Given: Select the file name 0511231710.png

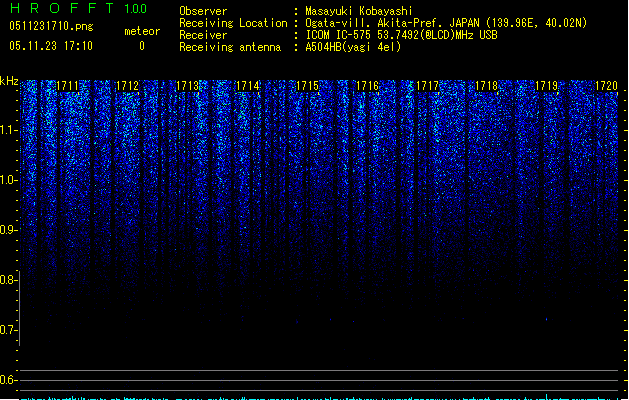Looking at the screenshot, I should pyautogui.click(x=51, y=26).
